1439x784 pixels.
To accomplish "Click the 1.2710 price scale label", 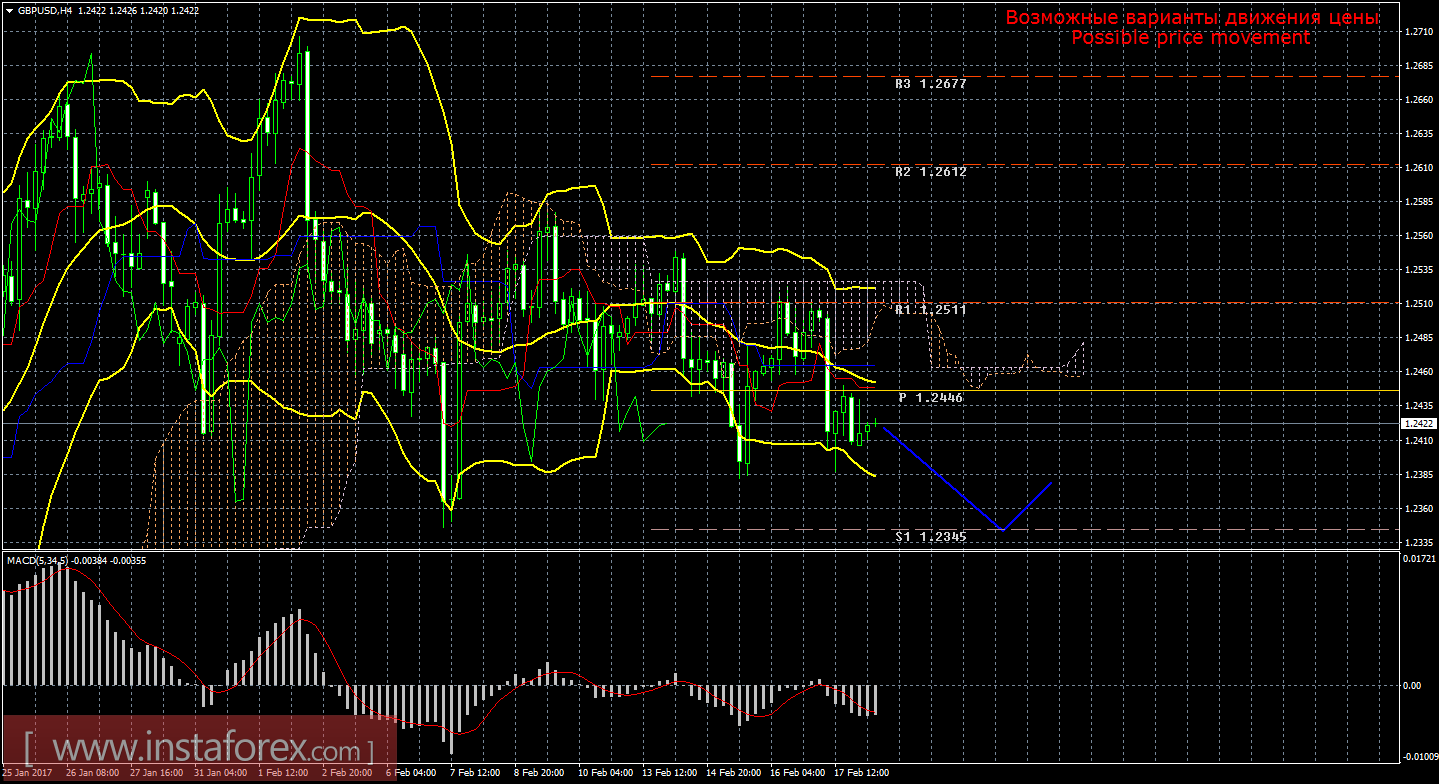I will point(1416,32).
